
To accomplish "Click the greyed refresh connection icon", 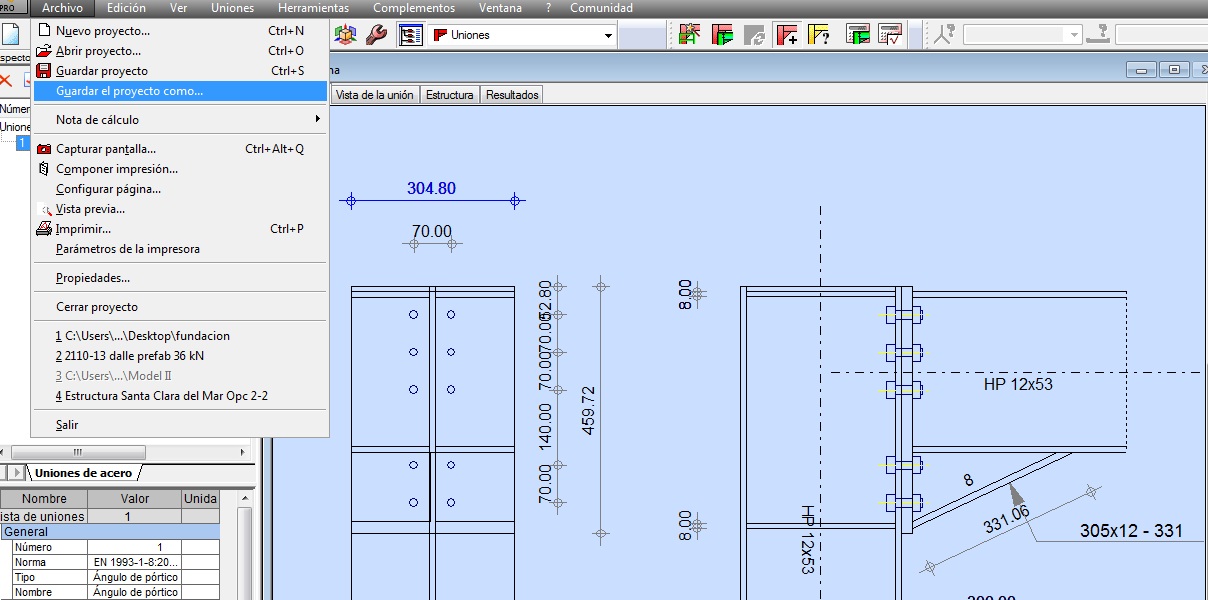I will (753, 35).
